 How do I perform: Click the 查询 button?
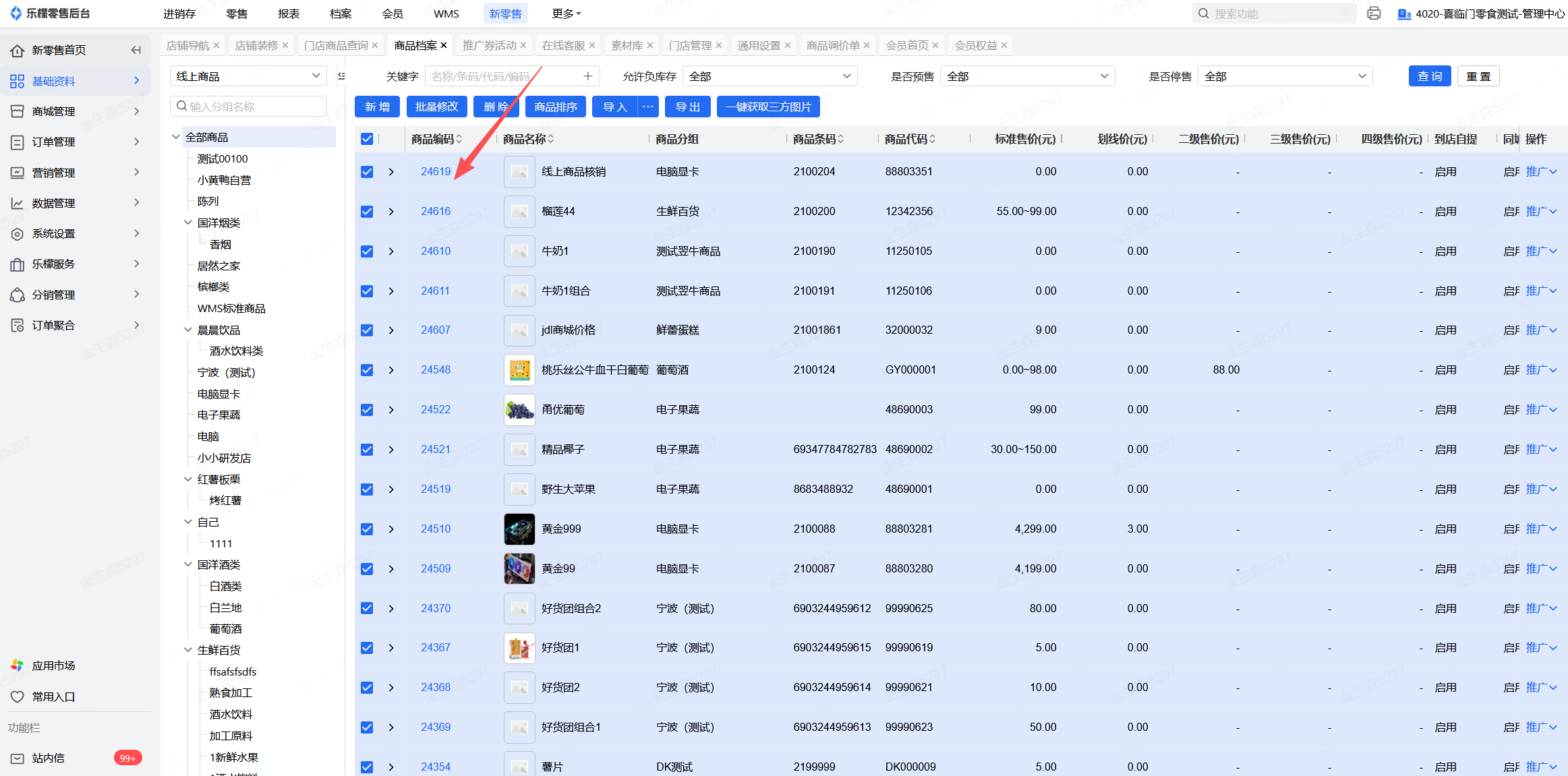(1429, 76)
